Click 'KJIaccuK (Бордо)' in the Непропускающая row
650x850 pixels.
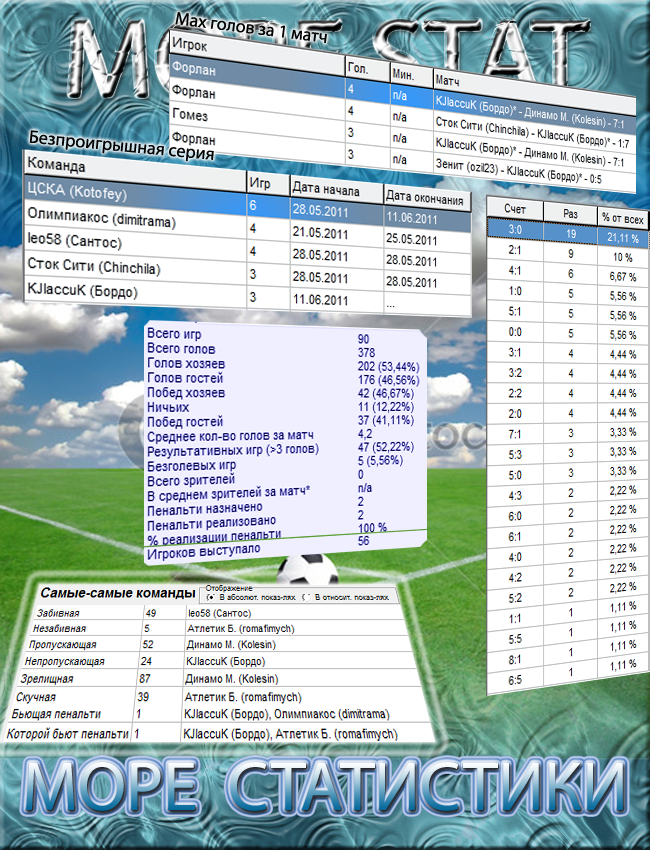click(225, 661)
